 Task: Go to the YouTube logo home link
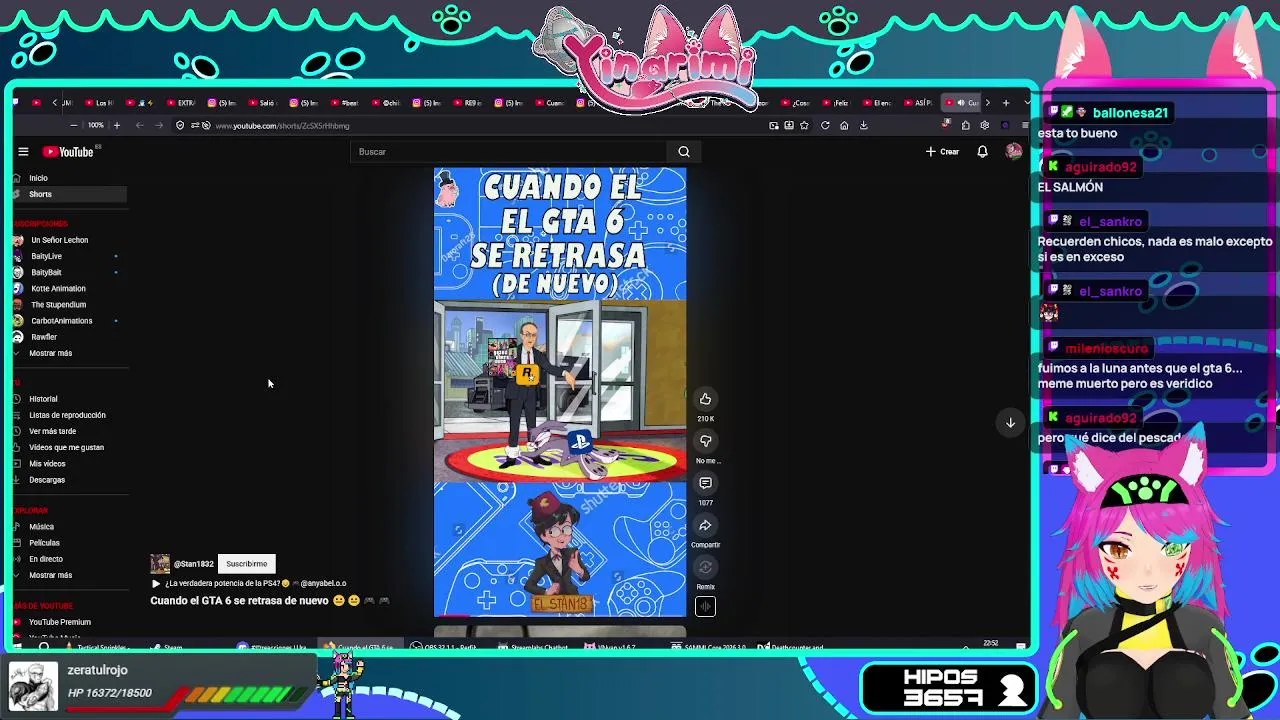pyautogui.click(x=68, y=152)
